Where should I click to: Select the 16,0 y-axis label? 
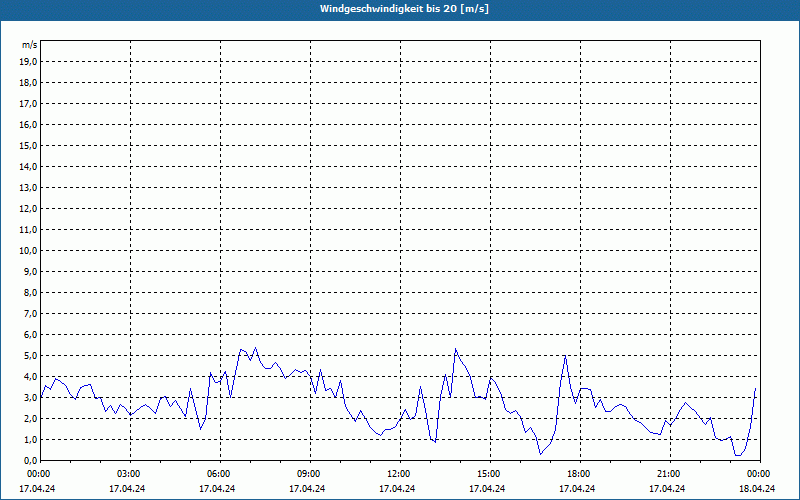(28, 124)
